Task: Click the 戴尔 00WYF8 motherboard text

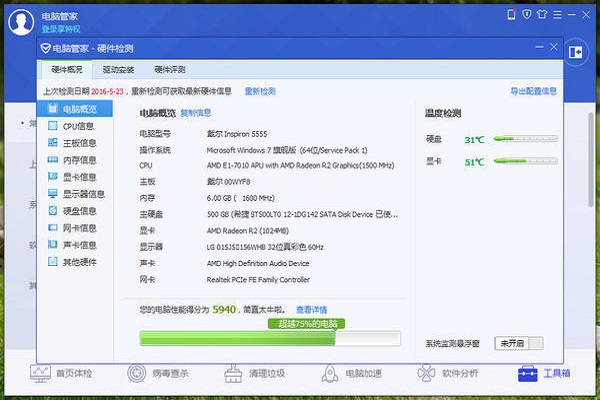Action: (228, 181)
